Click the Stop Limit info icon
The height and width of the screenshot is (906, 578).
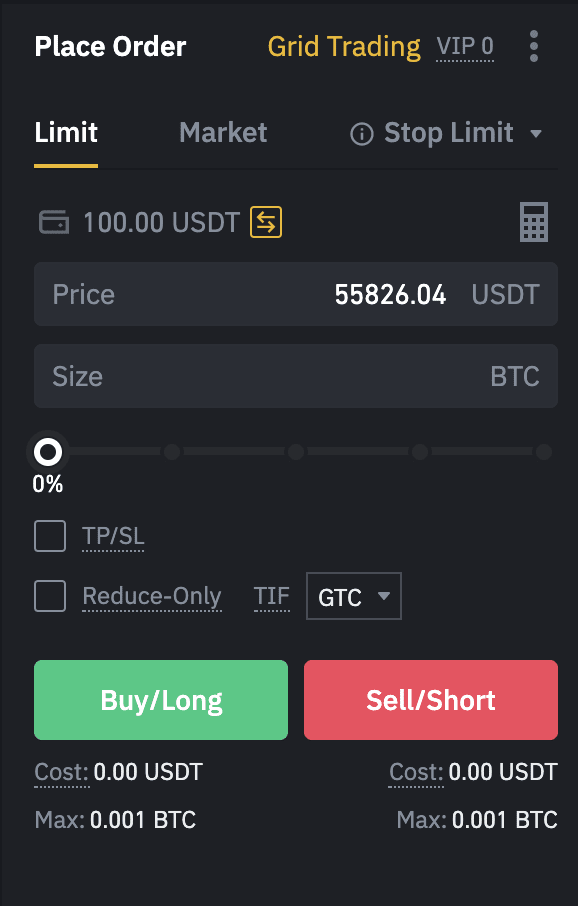362,134
